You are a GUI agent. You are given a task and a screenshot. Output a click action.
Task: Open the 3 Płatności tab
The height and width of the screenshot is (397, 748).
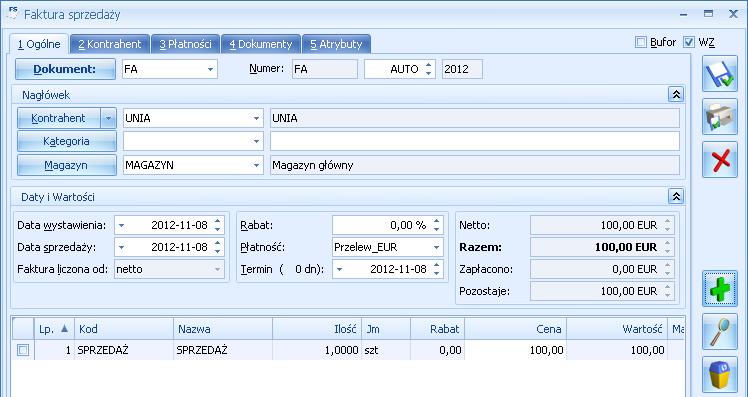click(185, 44)
